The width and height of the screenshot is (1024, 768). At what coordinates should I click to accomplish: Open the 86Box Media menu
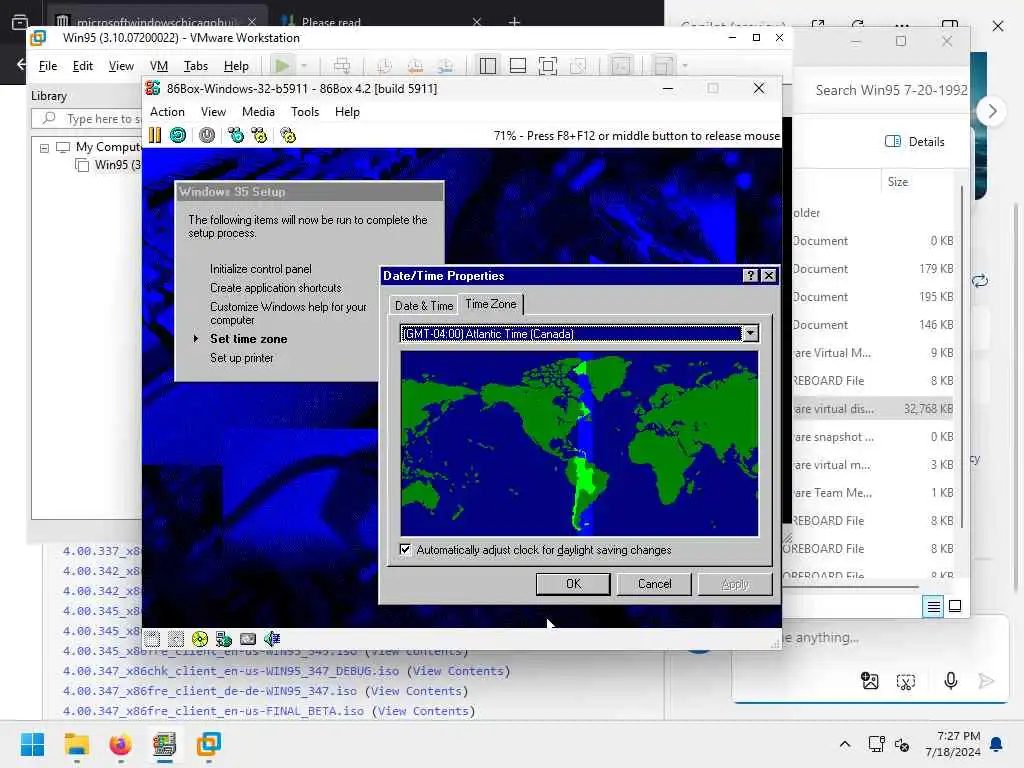click(259, 112)
